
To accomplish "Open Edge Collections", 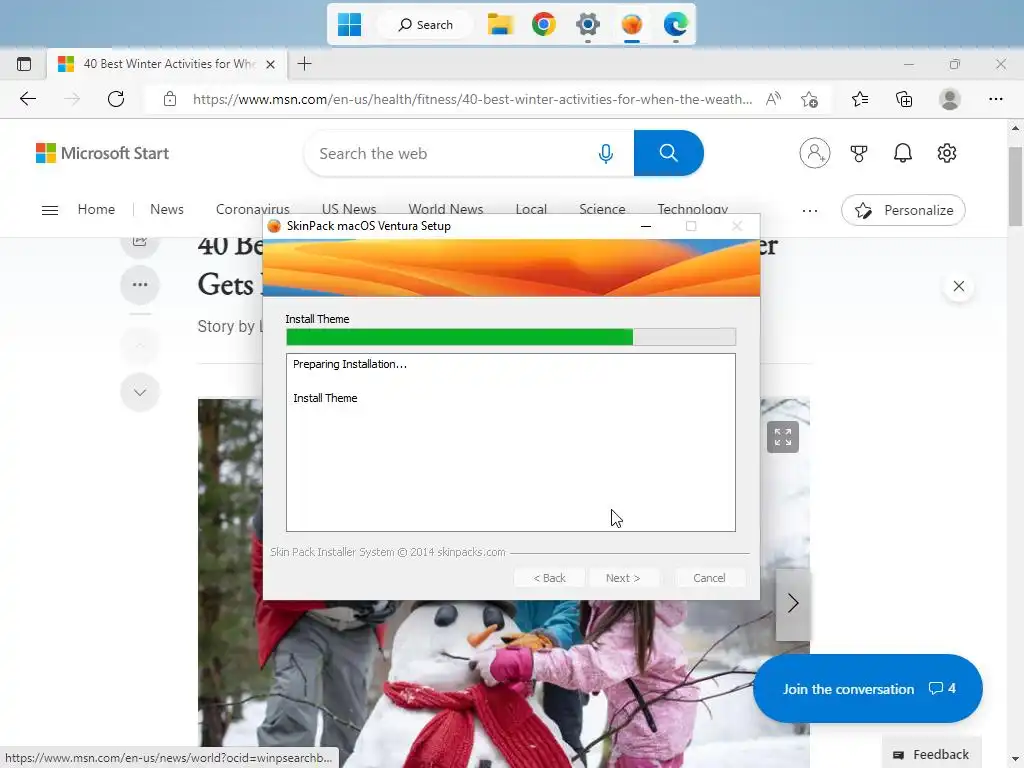I will [x=904, y=99].
